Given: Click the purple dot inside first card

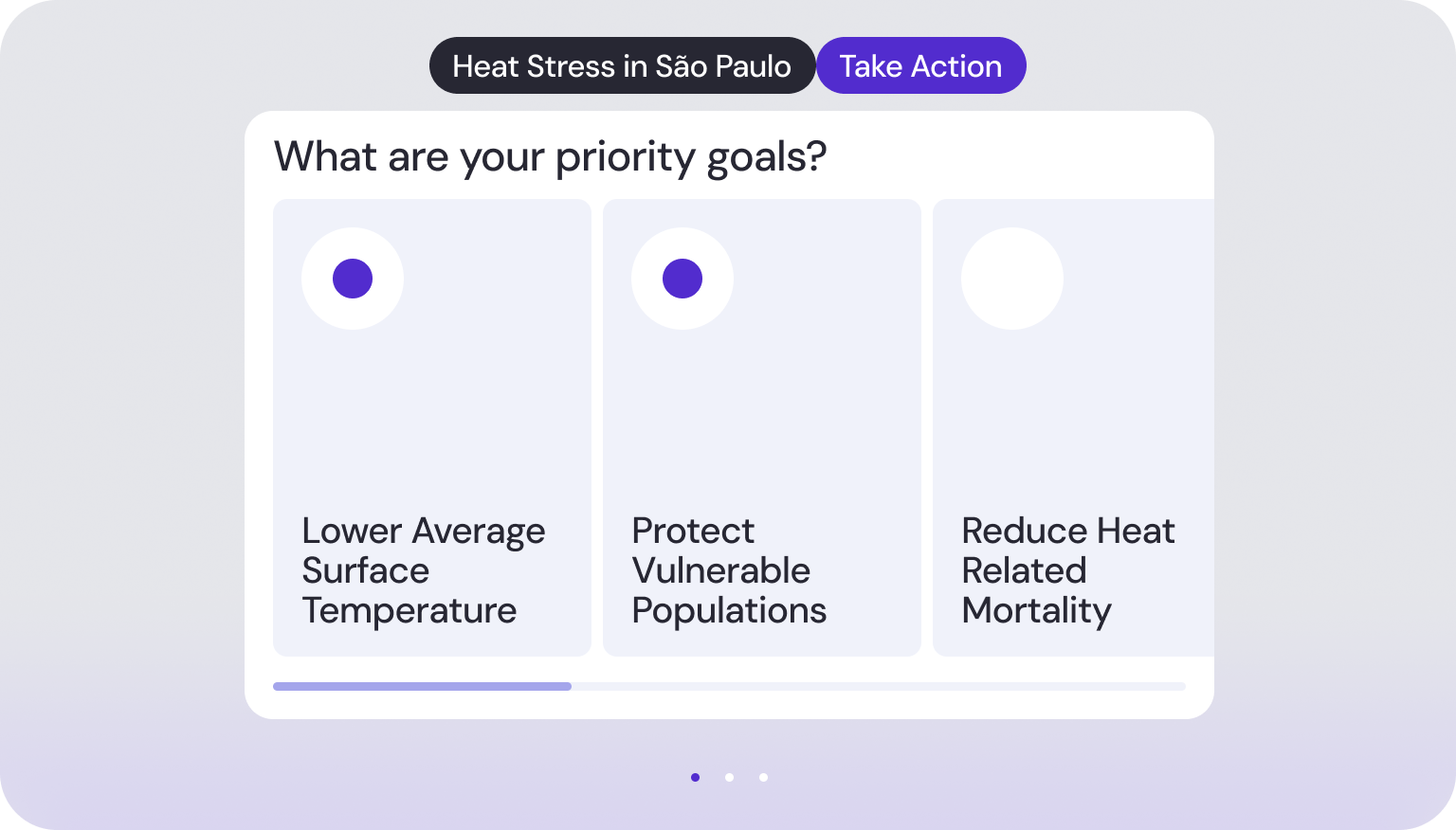Looking at the screenshot, I should (x=353, y=279).
